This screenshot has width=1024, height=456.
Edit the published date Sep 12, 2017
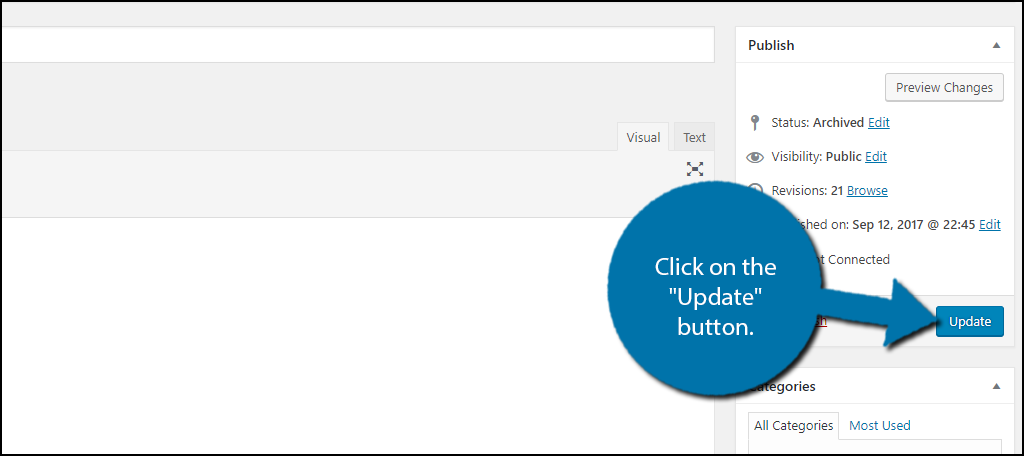tap(989, 225)
